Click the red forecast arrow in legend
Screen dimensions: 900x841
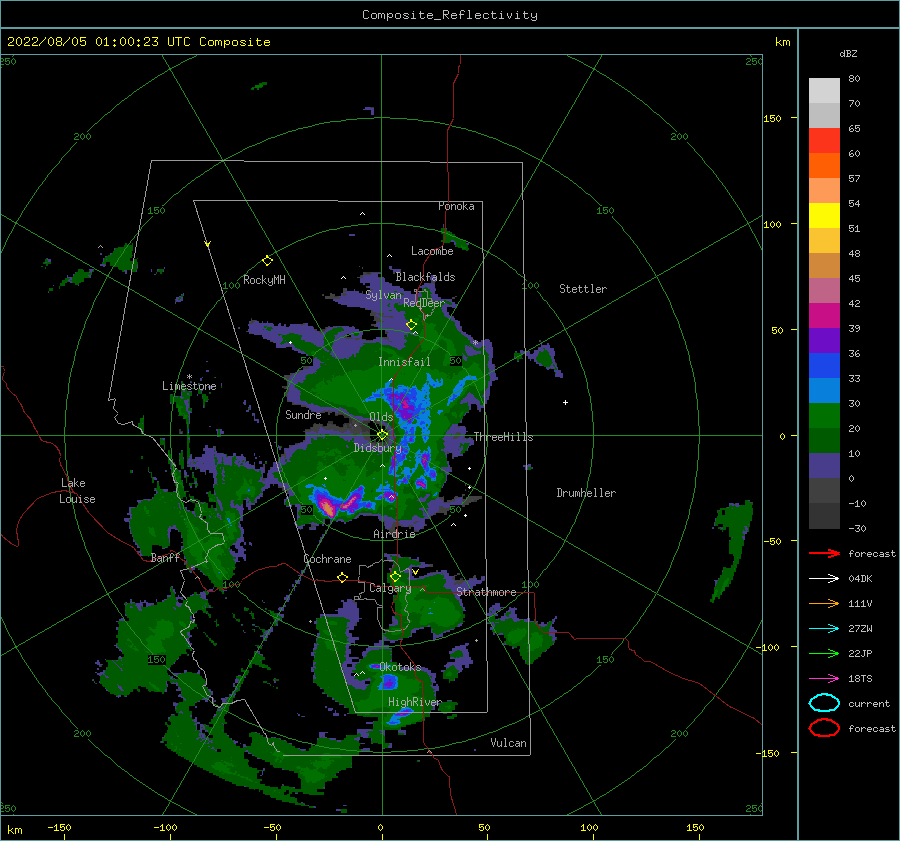pos(824,553)
